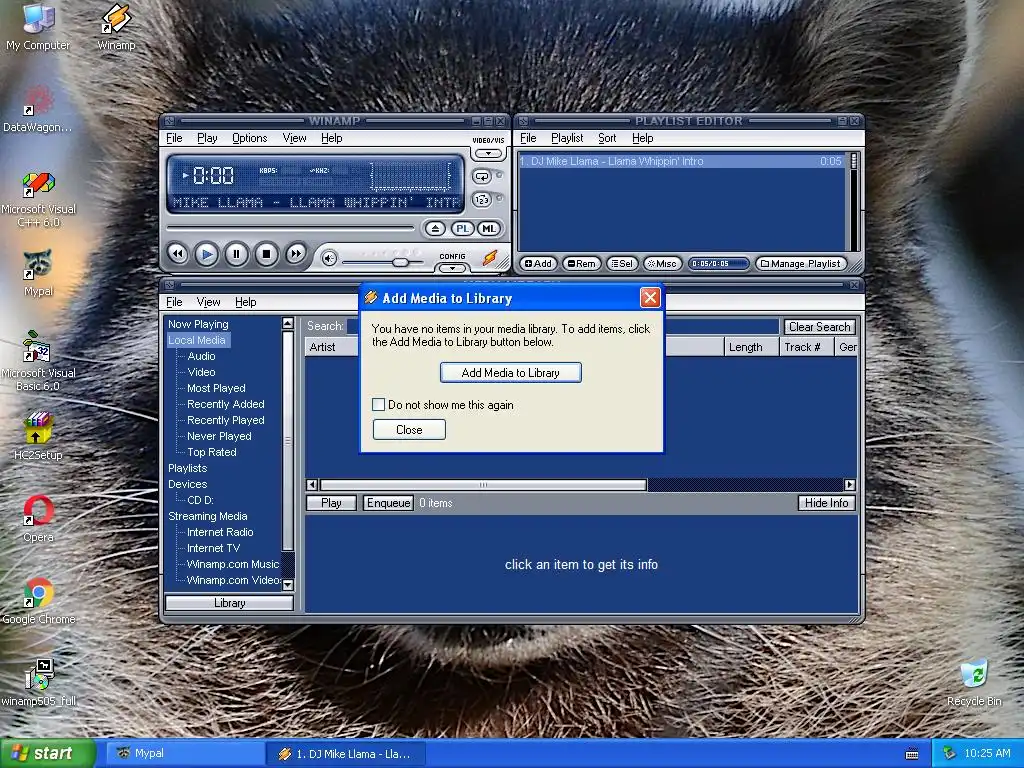Close the Add Media dialog with X
This screenshot has width=1024, height=768.
[x=650, y=298]
